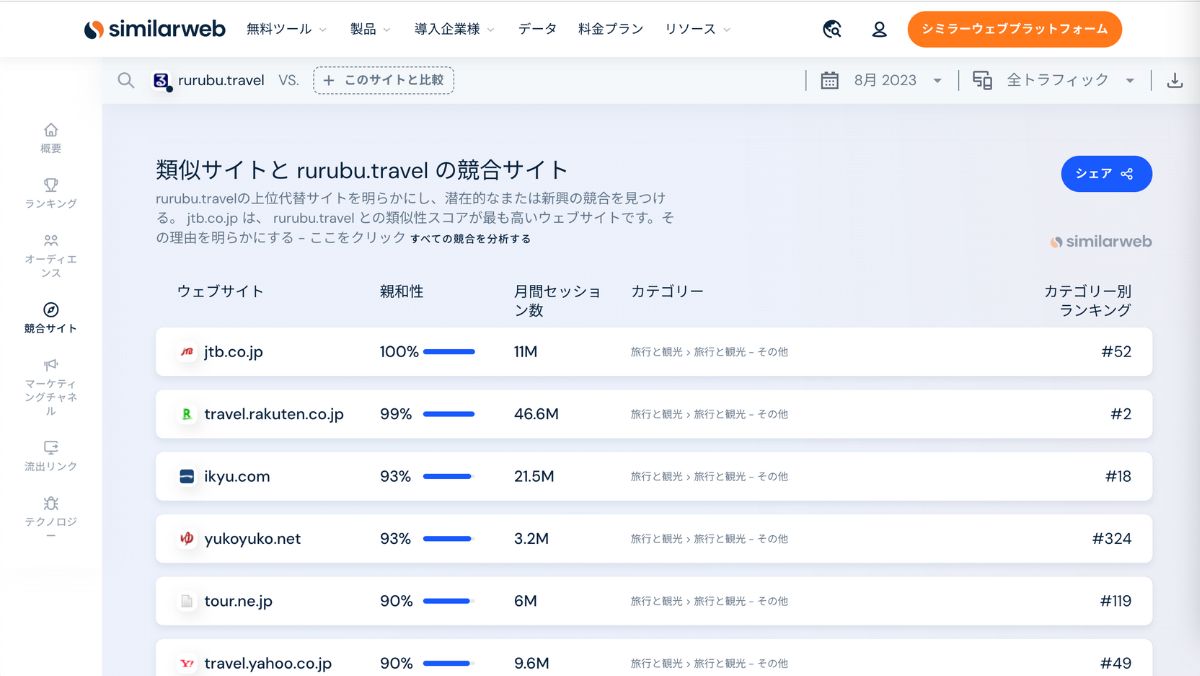Screen dimensions: 1200x676
Task: Click the シェア button
Action: 1106,173
